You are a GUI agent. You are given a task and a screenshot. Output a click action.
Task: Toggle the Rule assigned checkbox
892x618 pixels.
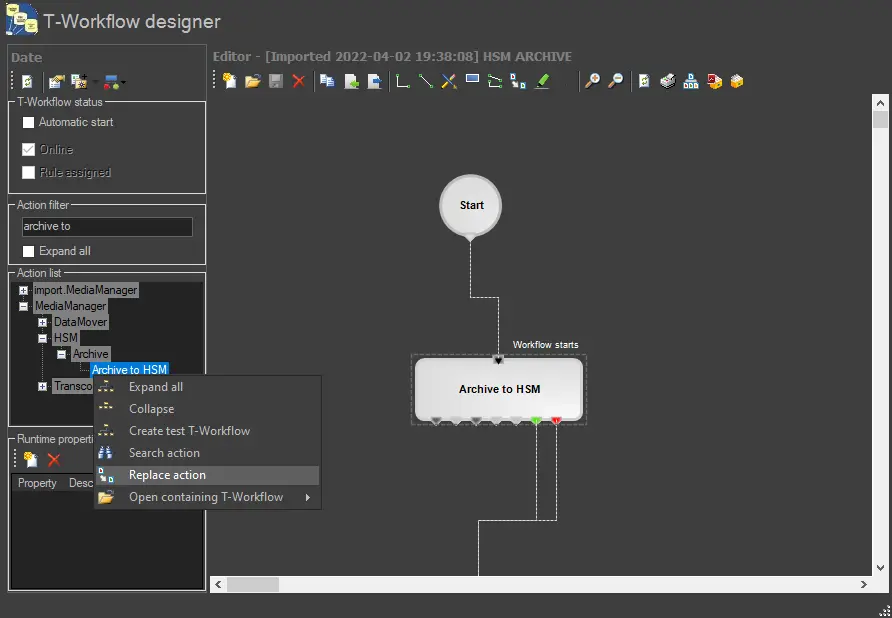click(29, 172)
